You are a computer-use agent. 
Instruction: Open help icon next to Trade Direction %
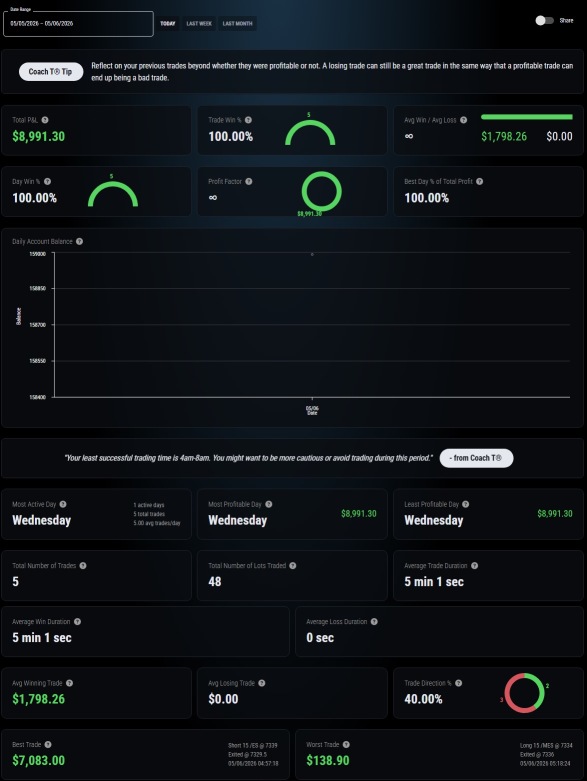459,683
